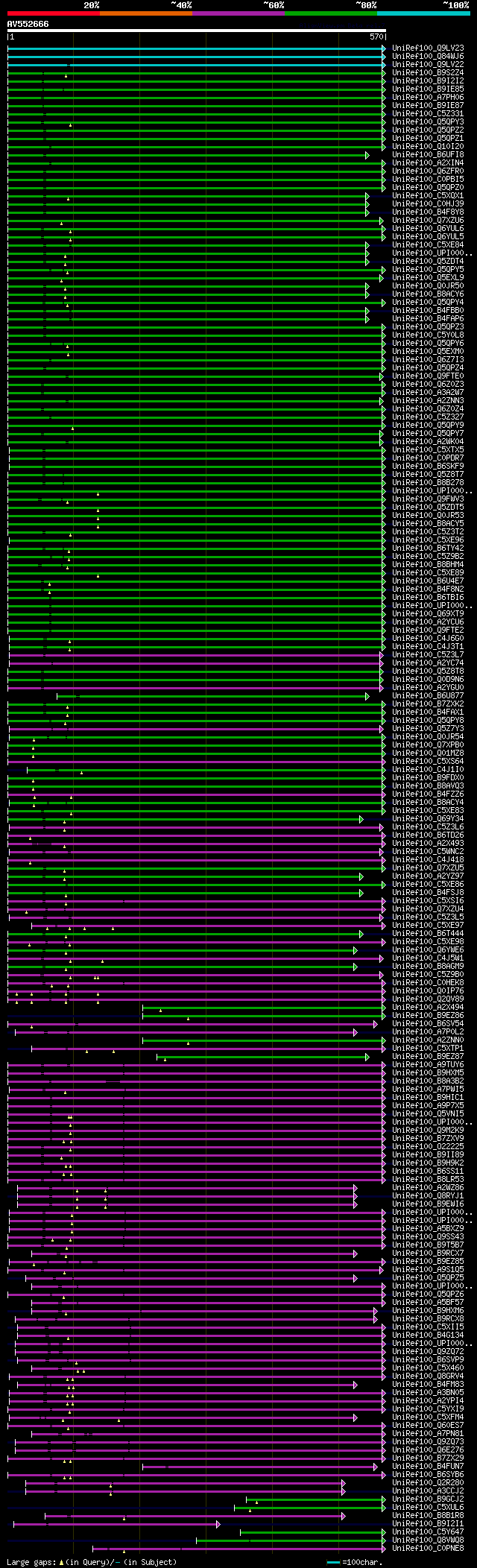Open the UniRef100_A2XIN4 hit
Viewport: 477px width, 1568px height.
(428, 162)
